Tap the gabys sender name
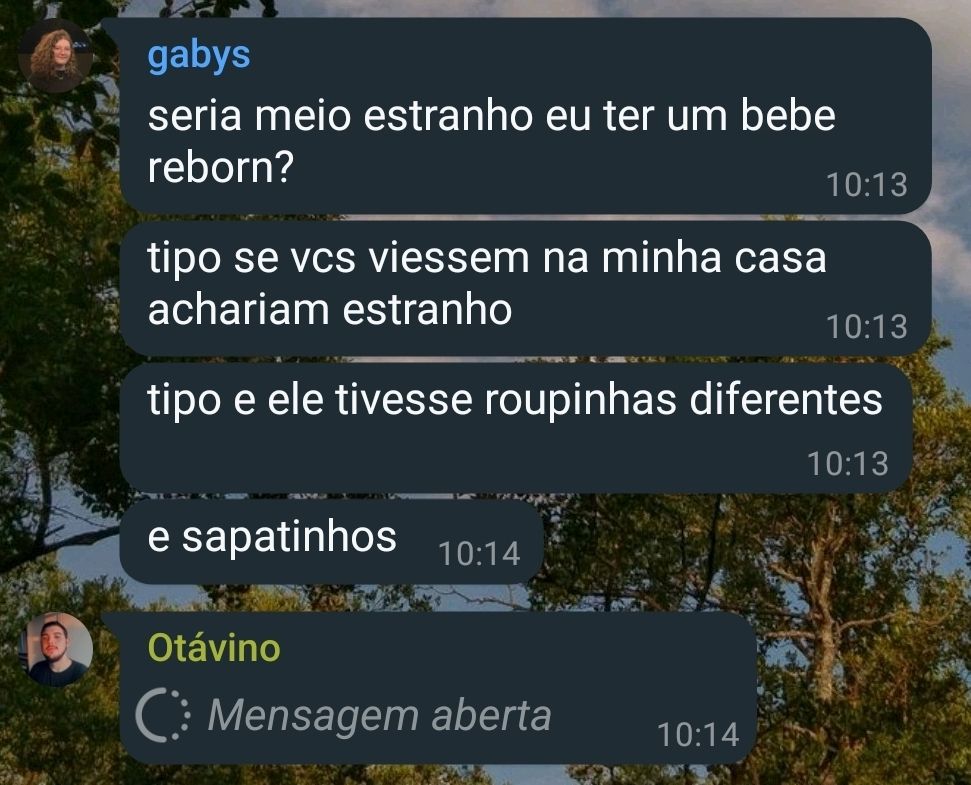Screen dimensions: 971x785 coord(199,56)
